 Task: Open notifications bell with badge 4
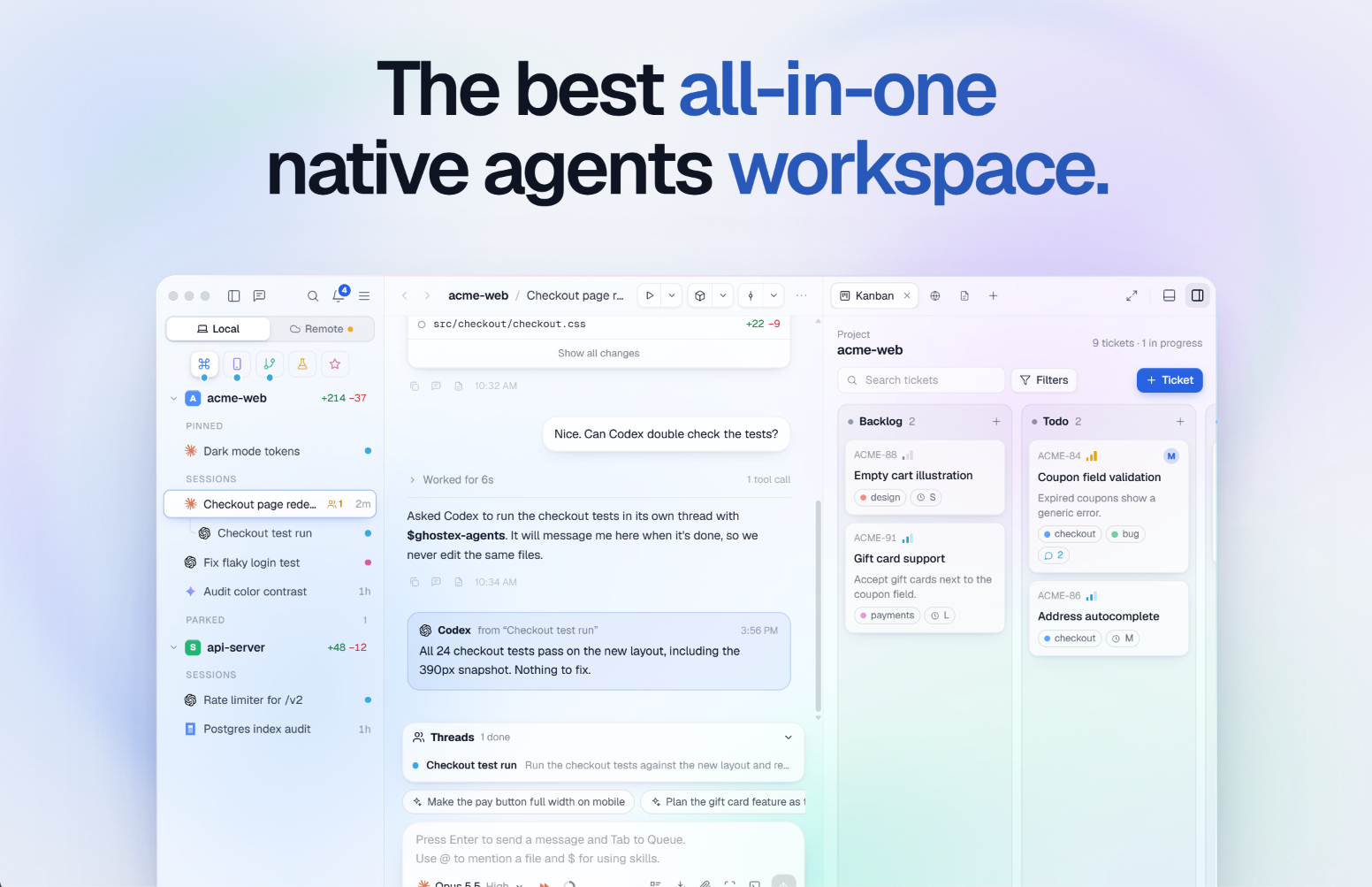tap(339, 294)
